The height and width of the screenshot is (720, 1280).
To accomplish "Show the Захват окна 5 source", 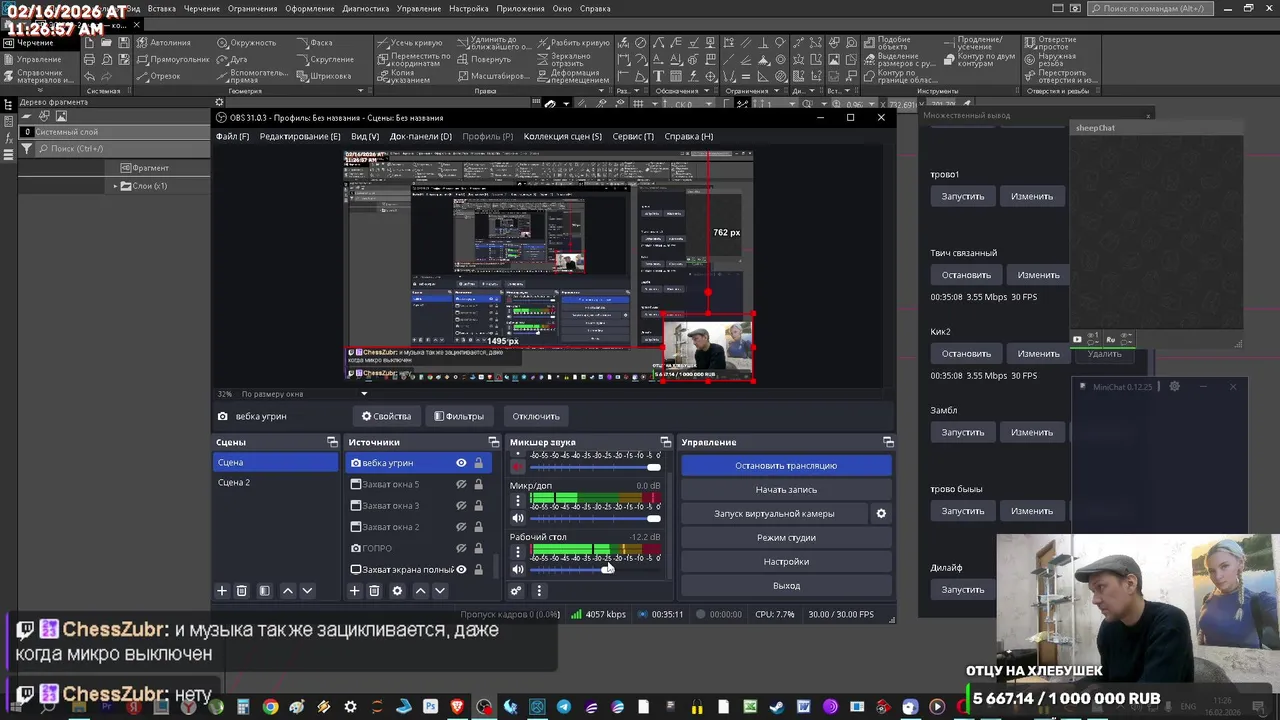I will tap(461, 484).
